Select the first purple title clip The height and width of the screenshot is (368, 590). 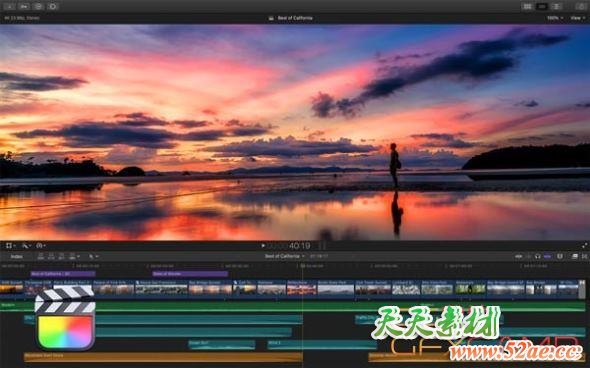pos(63,274)
